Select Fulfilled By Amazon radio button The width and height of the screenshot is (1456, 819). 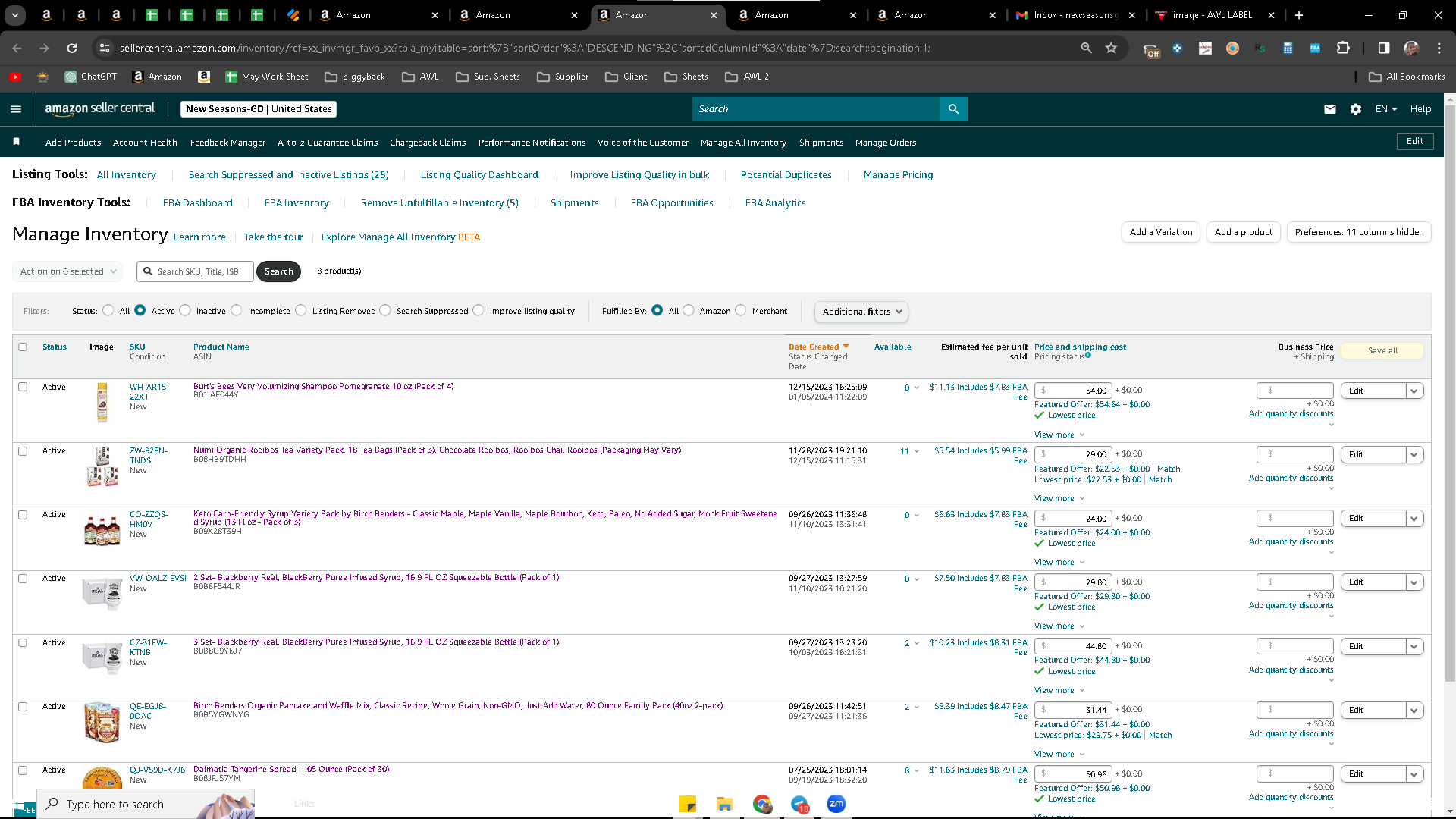tap(689, 310)
